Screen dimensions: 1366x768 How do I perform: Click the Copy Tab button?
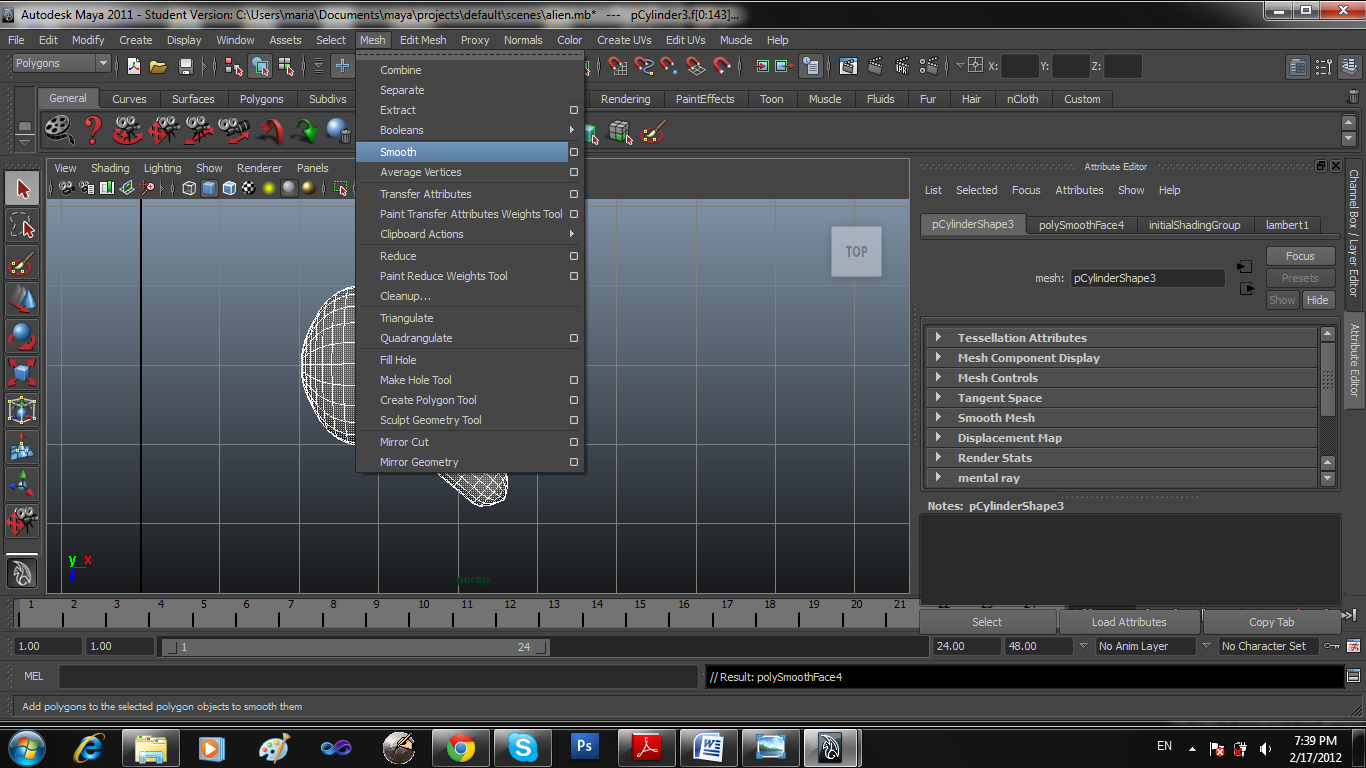pyautogui.click(x=1272, y=622)
